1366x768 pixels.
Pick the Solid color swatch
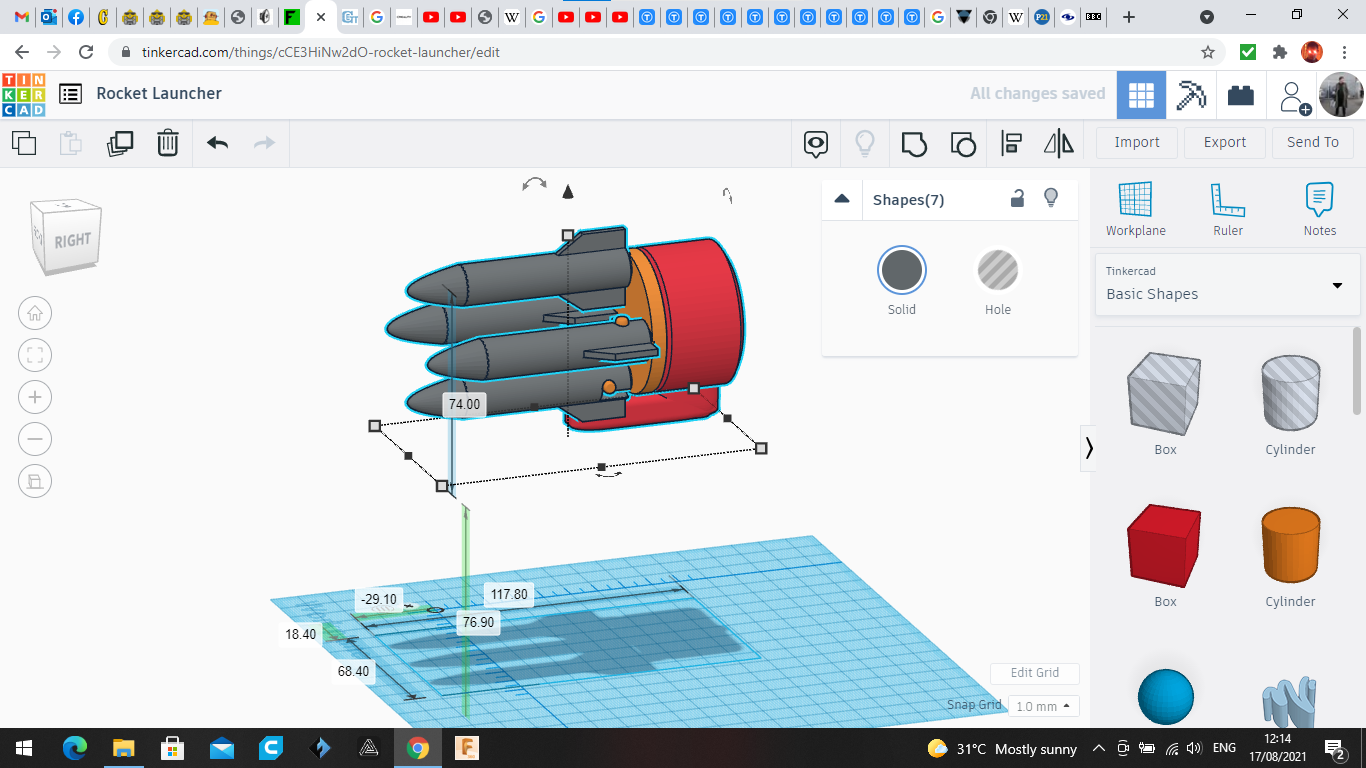[902, 271]
